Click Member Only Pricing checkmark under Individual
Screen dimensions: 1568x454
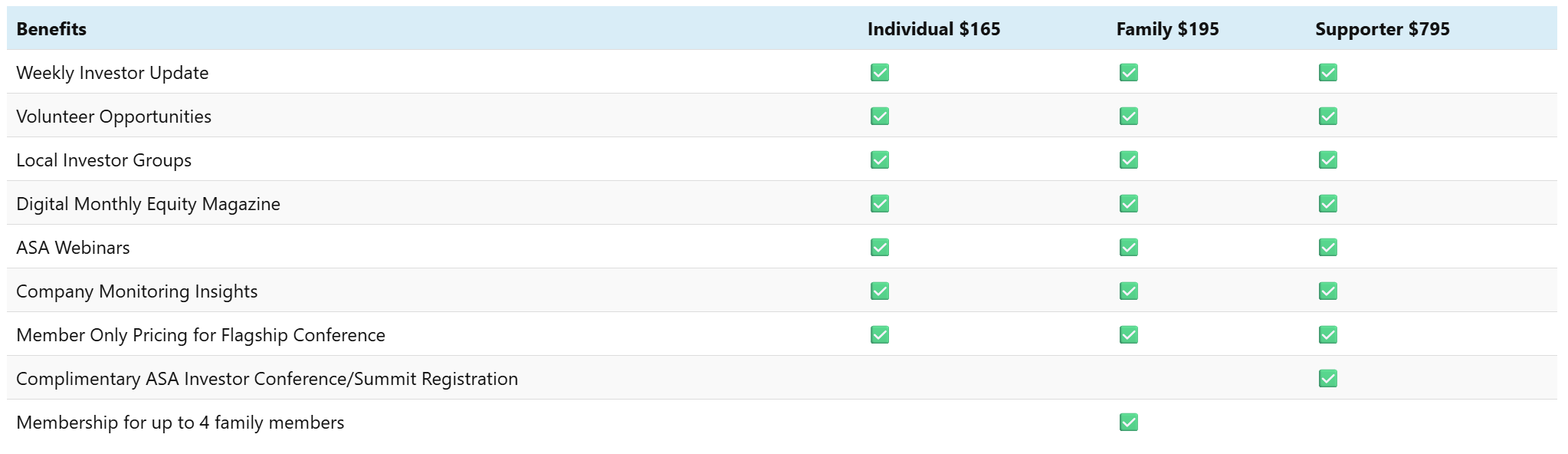click(880, 334)
